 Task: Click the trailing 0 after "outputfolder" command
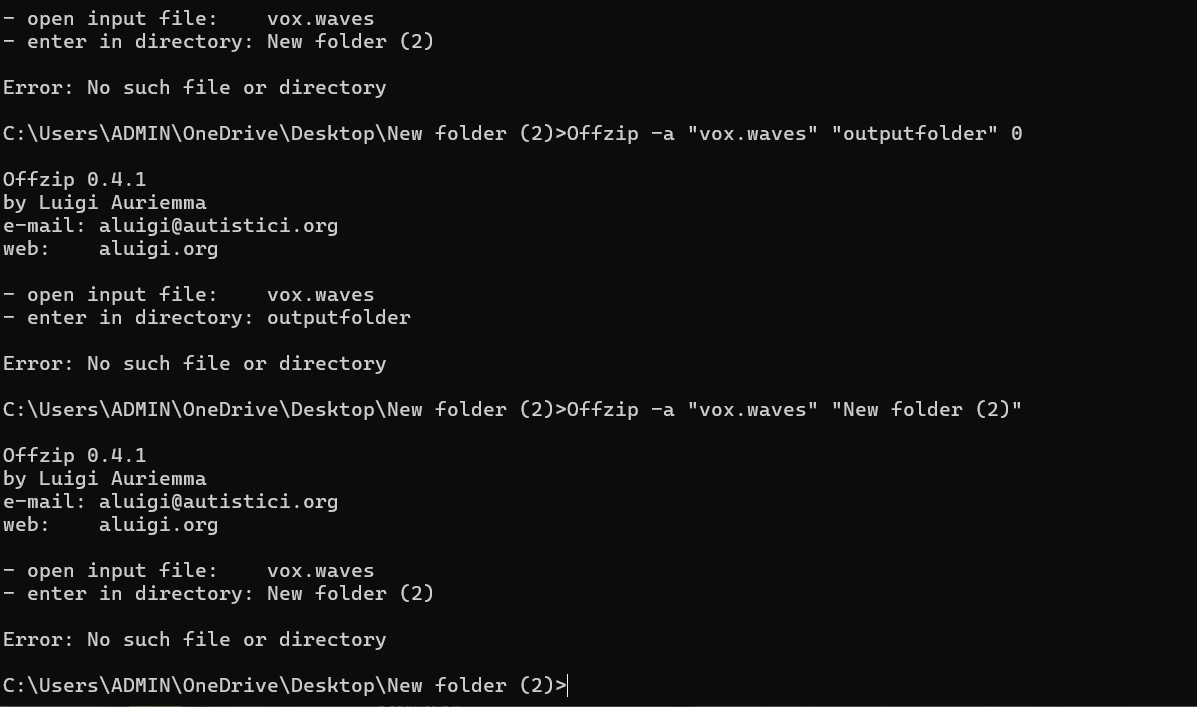(1016, 134)
